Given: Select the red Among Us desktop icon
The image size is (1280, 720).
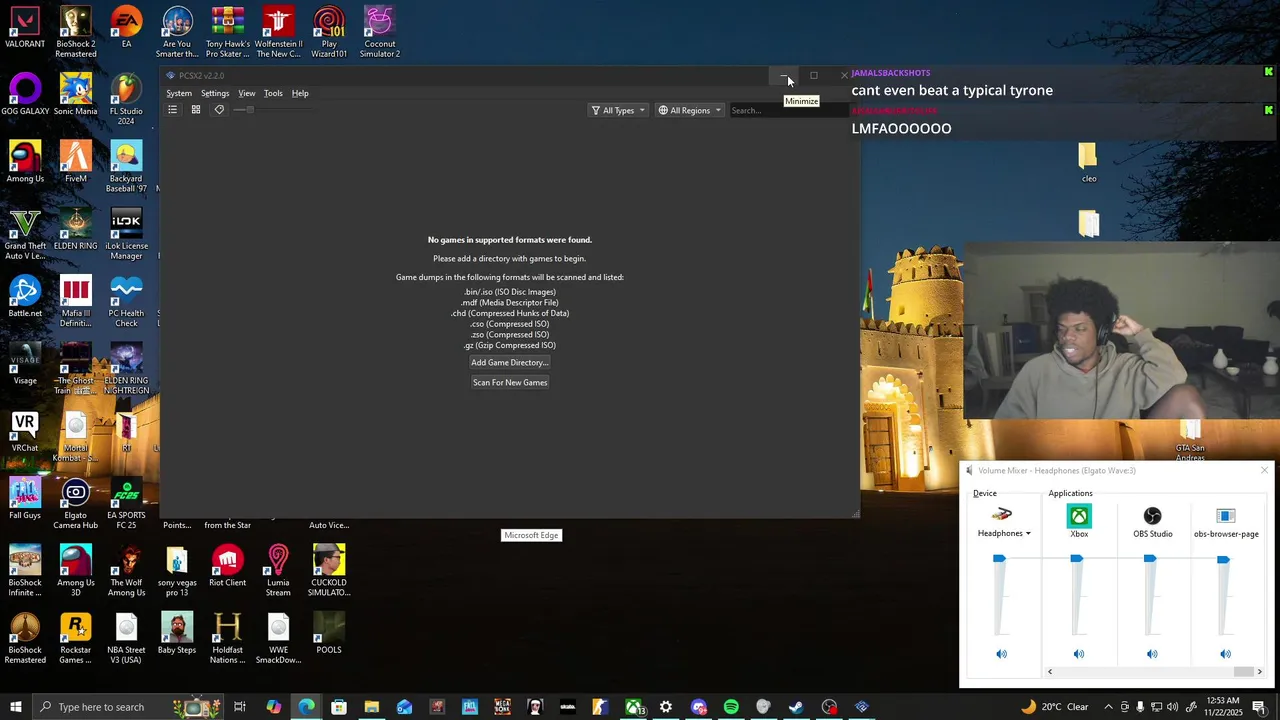Looking at the screenshot, I should pyautogui.click(x=25, y=162).
